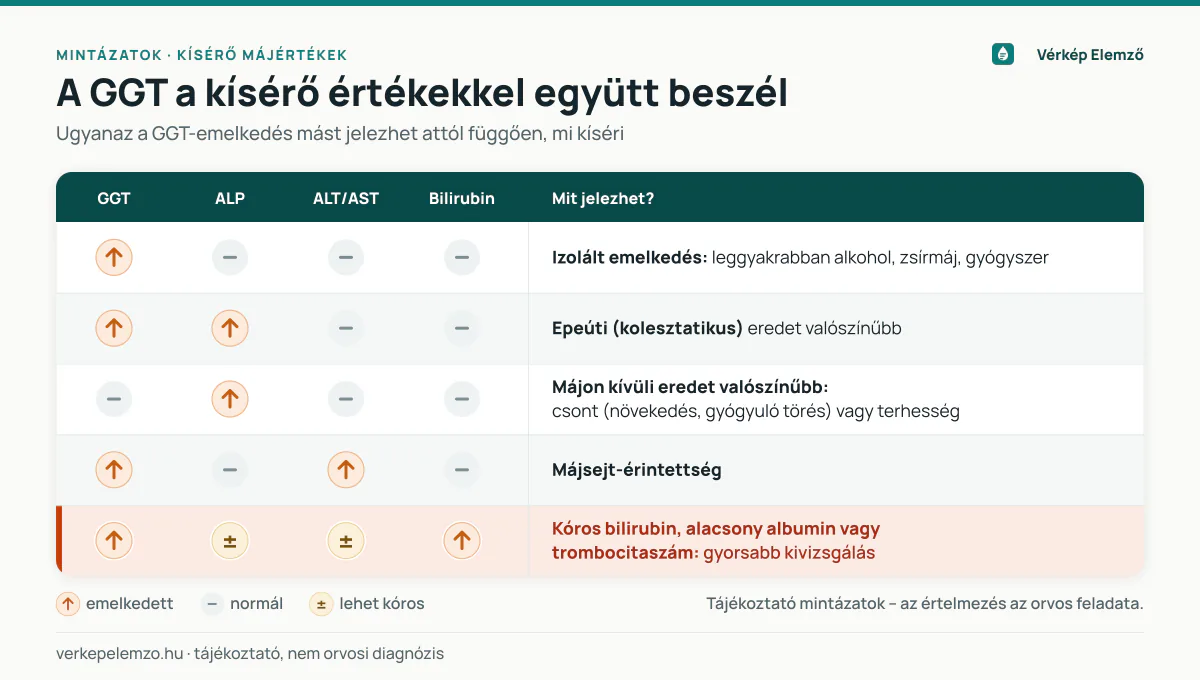Click the ALT/AST normal dash in the Izolált emelkedés row
The width and height of the screenshot is (1200, 680).
pos(346,258)
